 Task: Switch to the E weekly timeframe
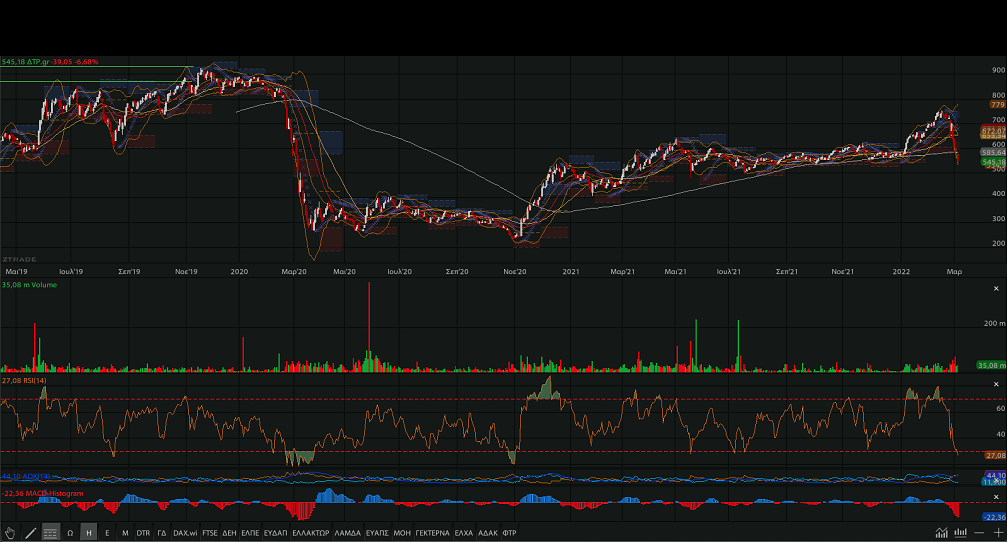point(107,533)
